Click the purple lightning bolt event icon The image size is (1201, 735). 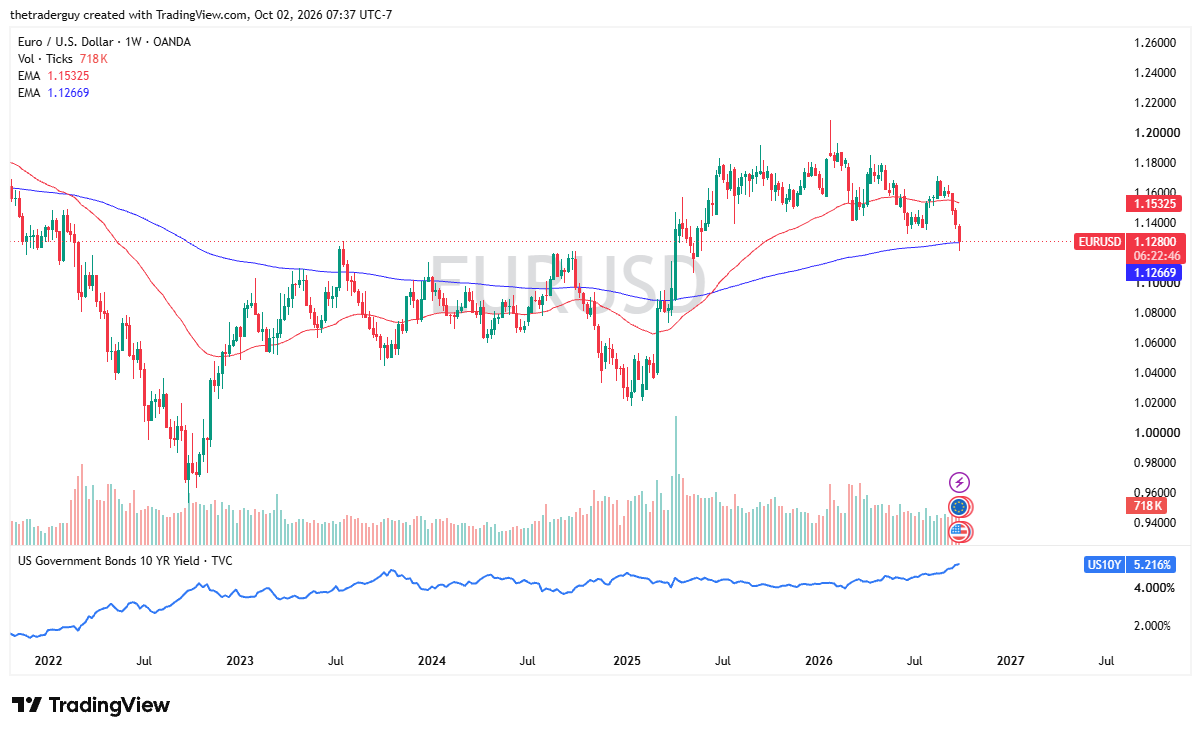point(959,483)
